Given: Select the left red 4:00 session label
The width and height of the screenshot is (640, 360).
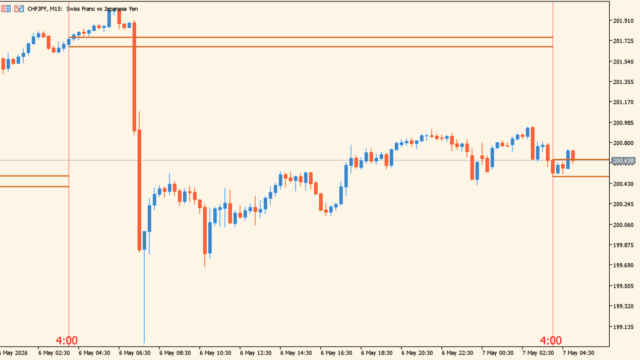Looking at the screenshot, I should (67, 340).
